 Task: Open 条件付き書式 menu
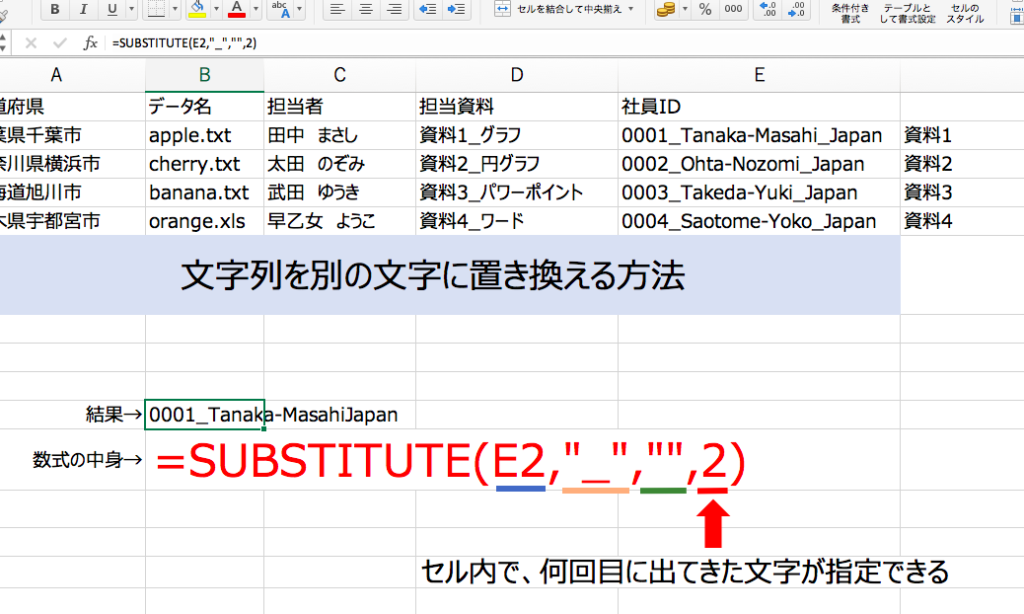pyautogui.click(x=850, y=13)
